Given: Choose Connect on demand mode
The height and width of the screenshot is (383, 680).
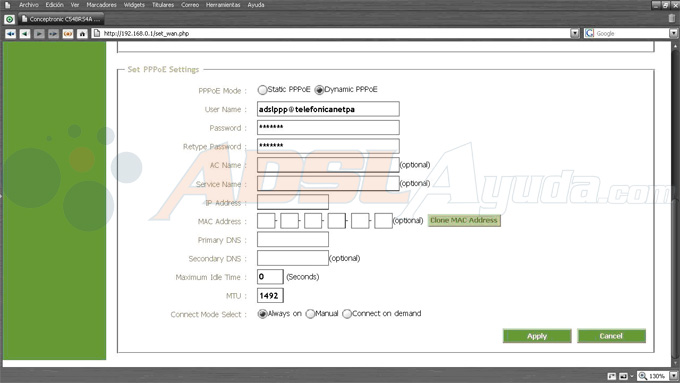Looking at the screenshot, I should click(x=347, y=314).
